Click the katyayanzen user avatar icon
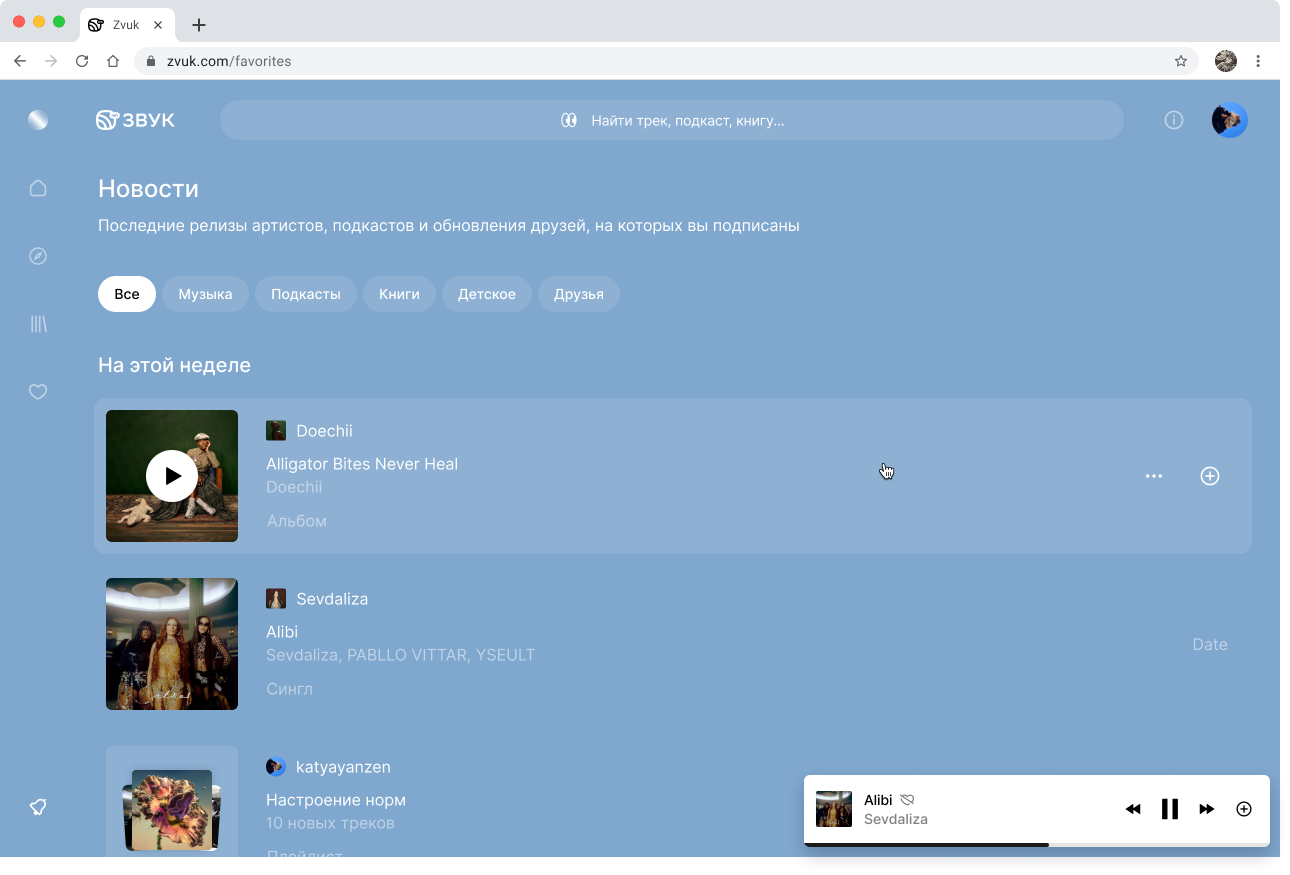This screenshot has height=875, width=1290. 276,767
